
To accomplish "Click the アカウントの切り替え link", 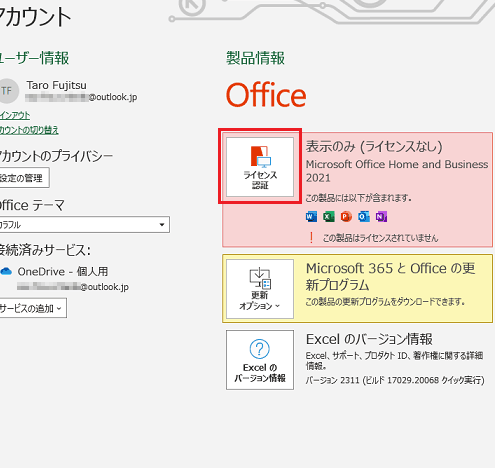I will click(29, 130).
